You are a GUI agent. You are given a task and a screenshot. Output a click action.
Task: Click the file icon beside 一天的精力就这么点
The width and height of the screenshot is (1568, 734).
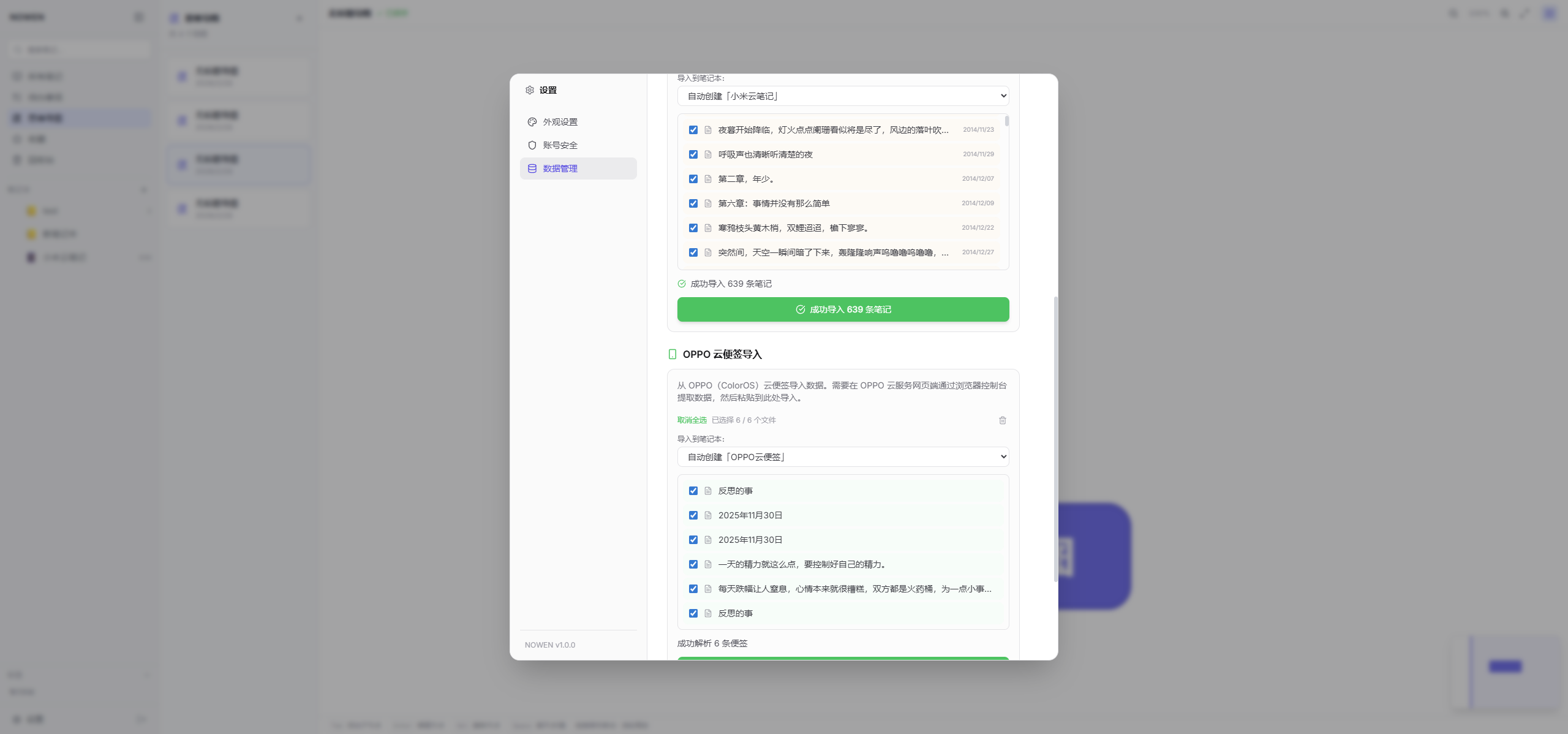point(708,564)
